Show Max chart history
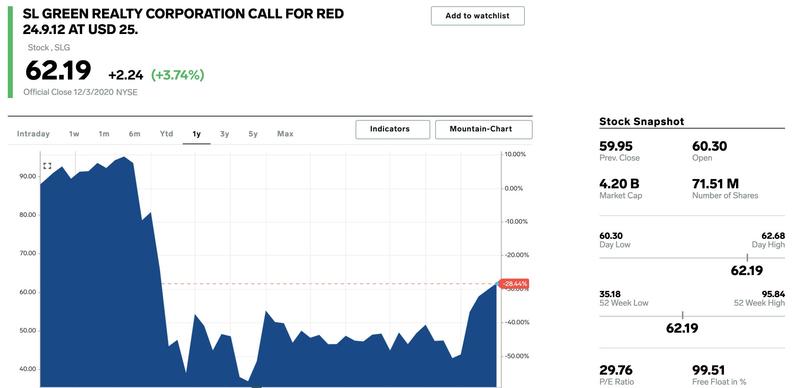The width and height of the screenshot is (800, 388). click(x=285, y=134)
